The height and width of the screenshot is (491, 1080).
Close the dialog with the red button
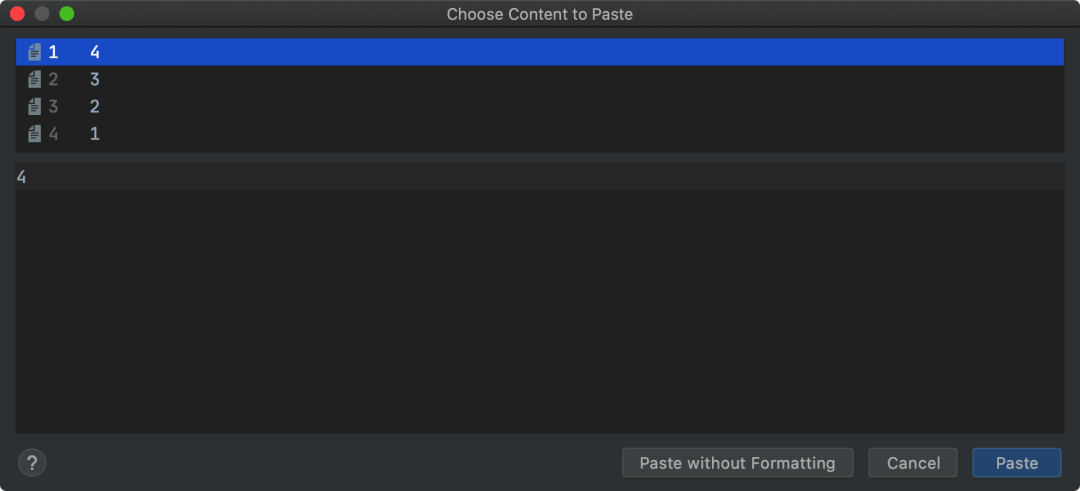17,14
